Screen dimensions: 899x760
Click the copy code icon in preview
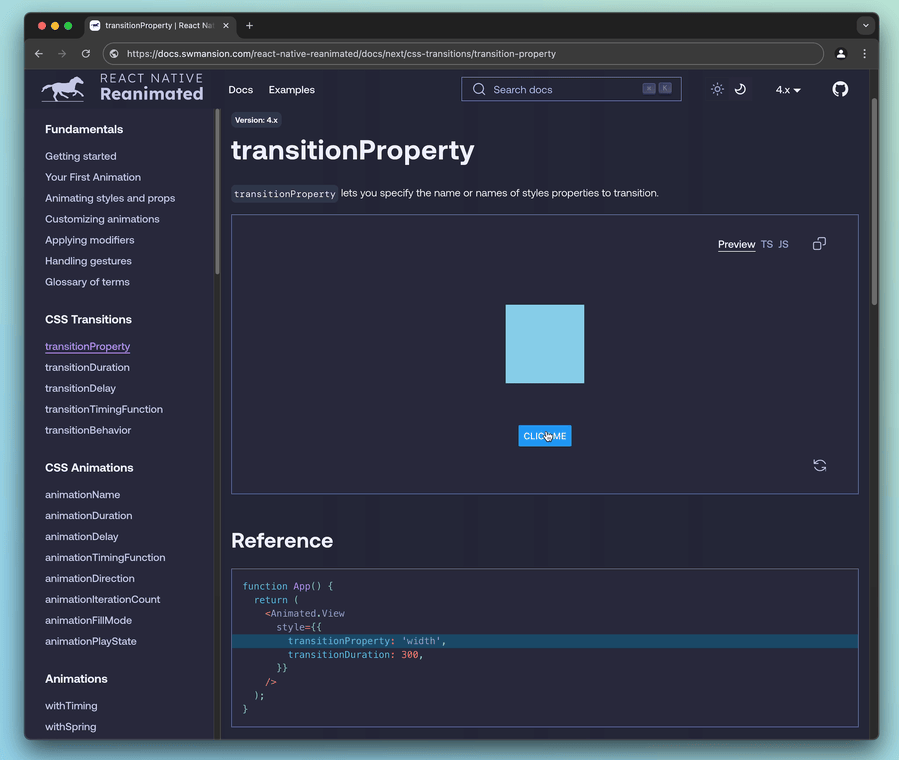click(x=819, y=244)
